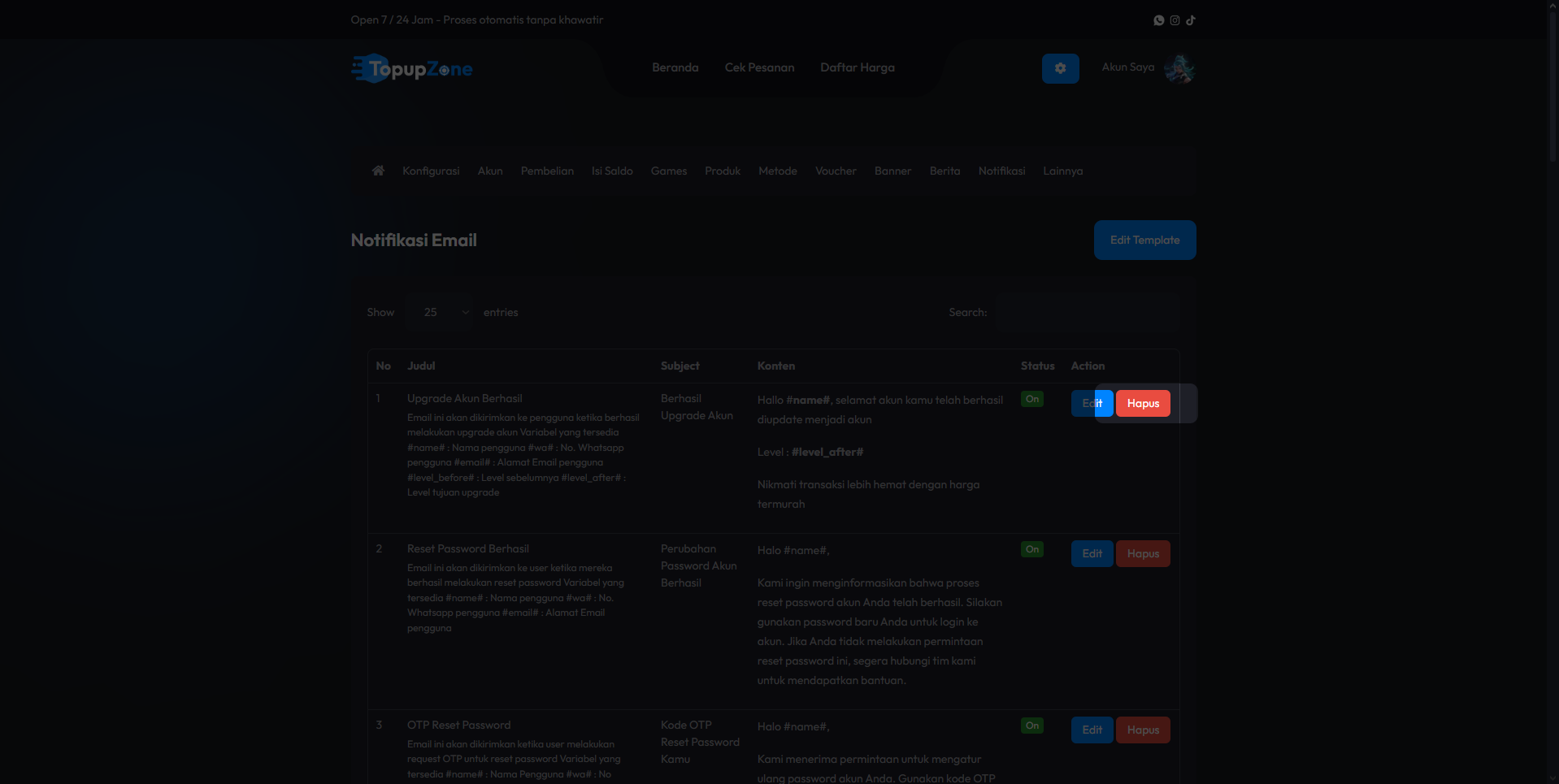This screenshot has height=784, width=1559.
Task: Open the Instagram icon link
Action: pos(1175,20)
